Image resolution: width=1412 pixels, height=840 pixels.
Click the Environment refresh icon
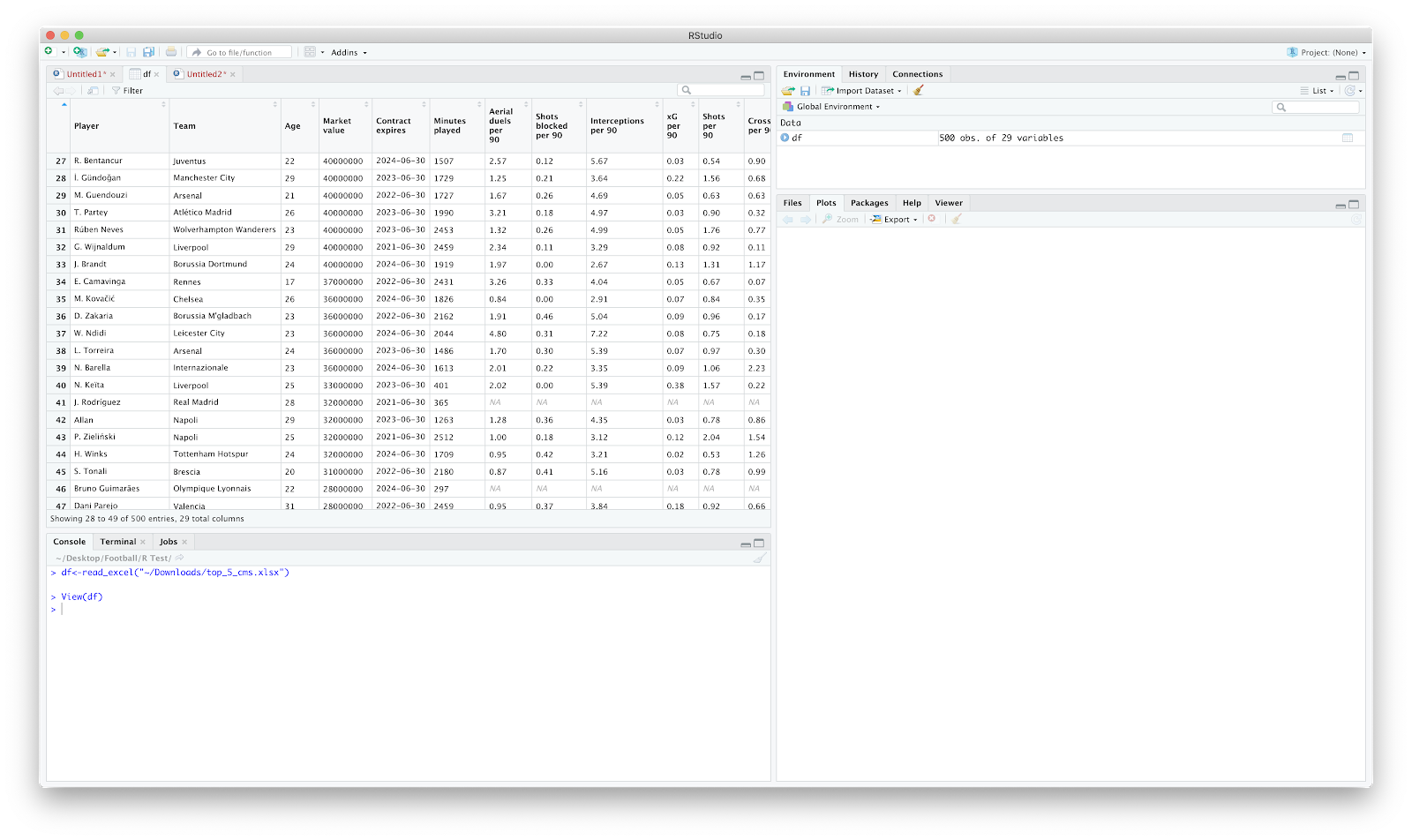pos(1349,91)
